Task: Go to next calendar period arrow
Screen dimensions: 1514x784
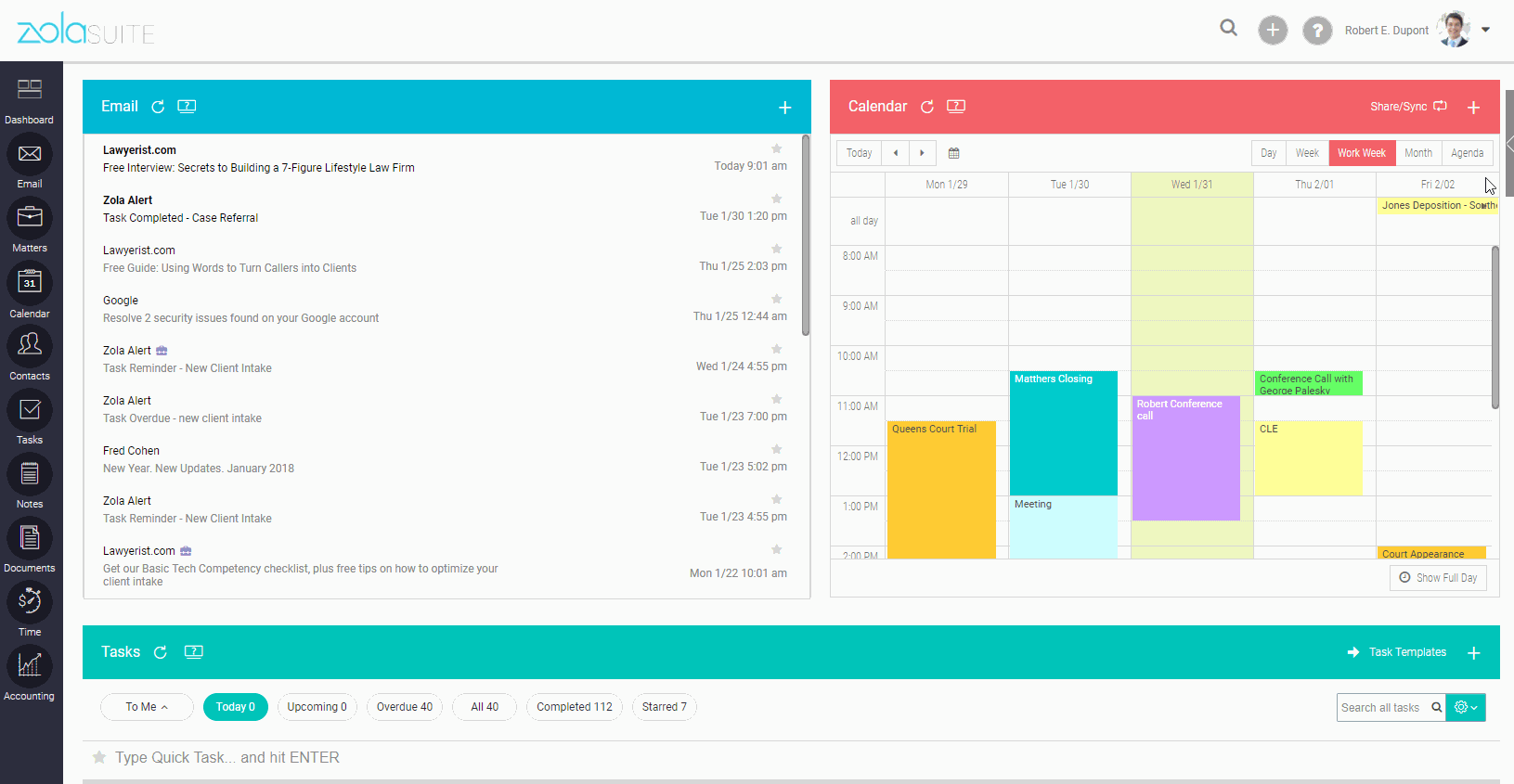Action: (922, 153)
